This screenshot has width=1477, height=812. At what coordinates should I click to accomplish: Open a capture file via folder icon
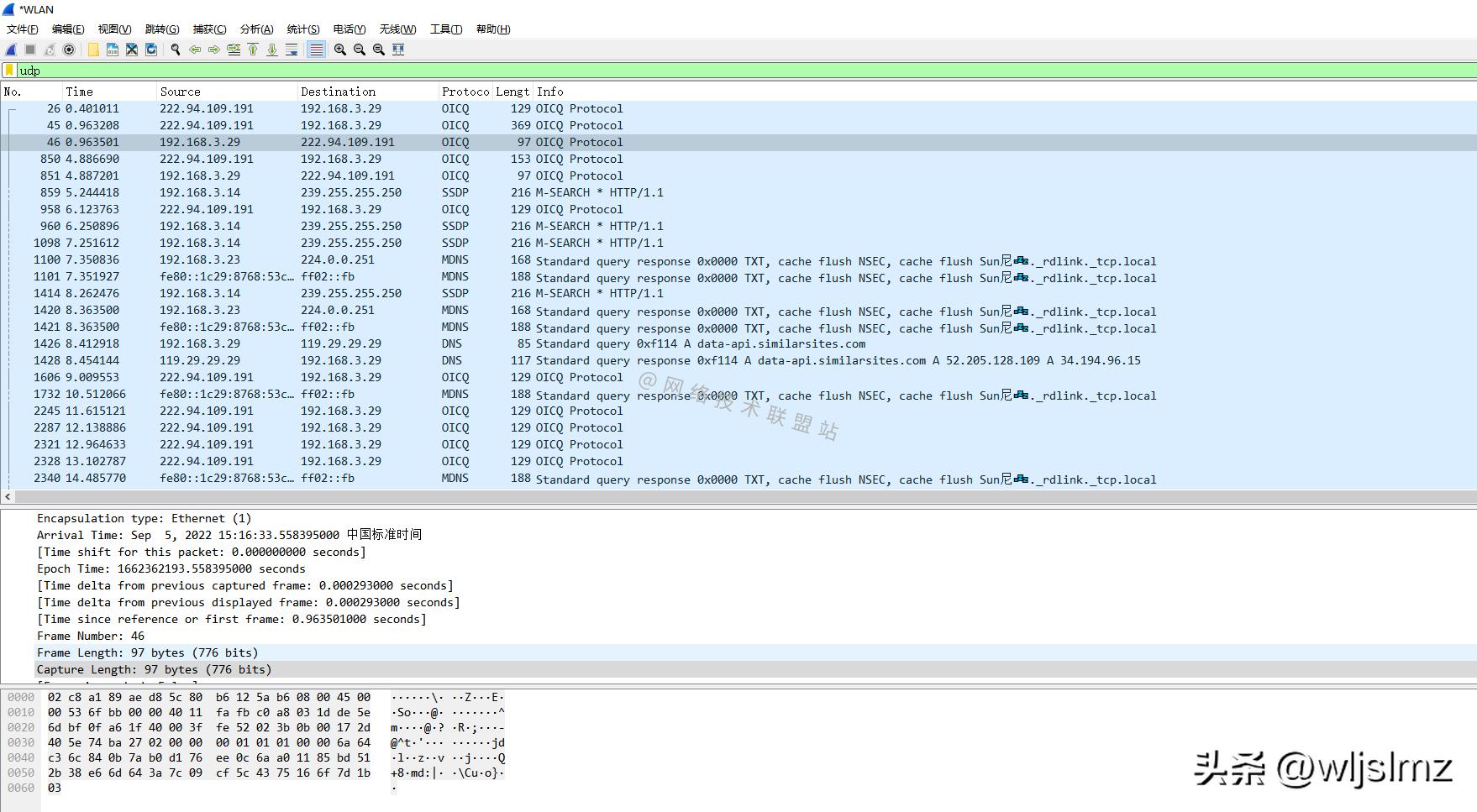click(x=93, y=50)
